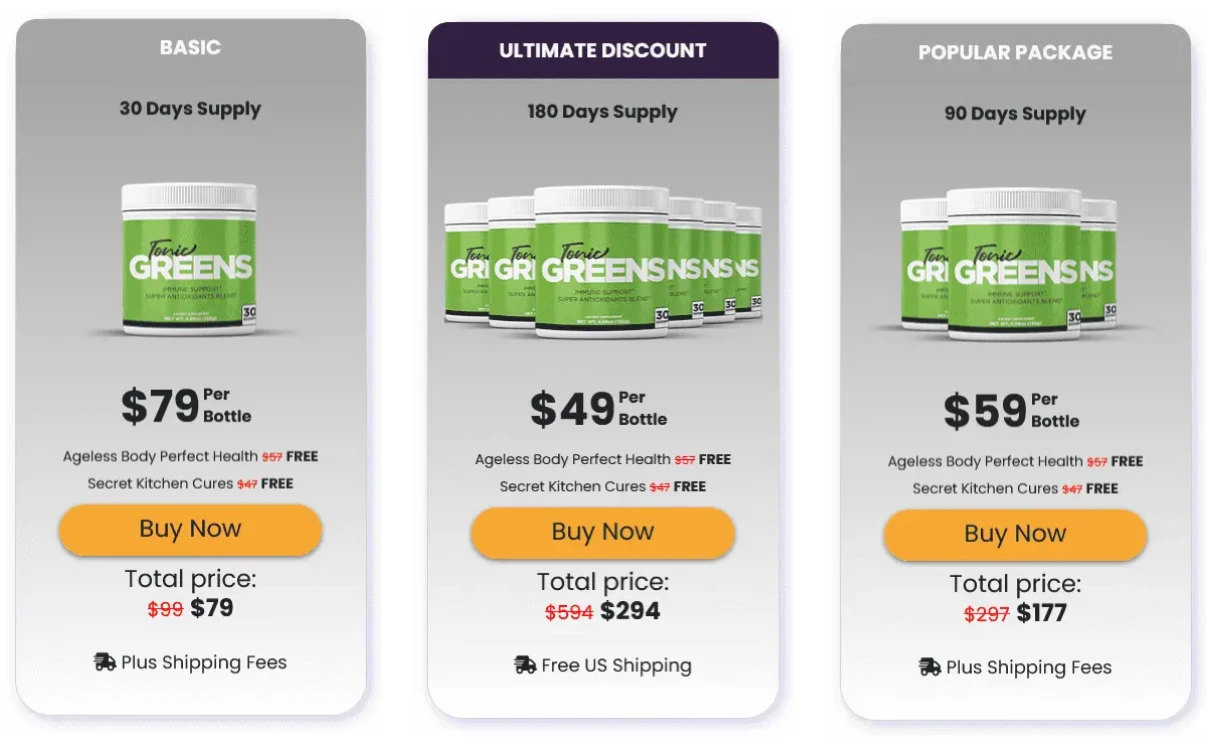Select the ULTIMATE DISCOUNT header banner
1210x744 pixels.
(x=602, y=50)
